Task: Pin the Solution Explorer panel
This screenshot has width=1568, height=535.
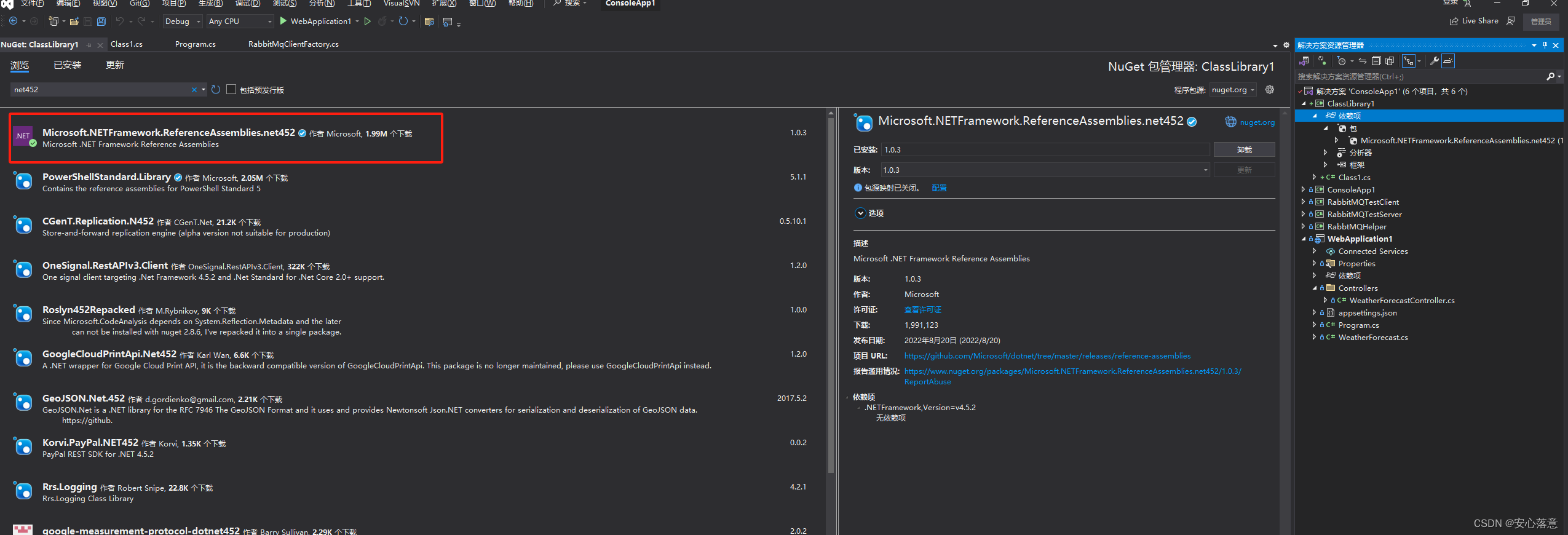Action: point(1545,46)
